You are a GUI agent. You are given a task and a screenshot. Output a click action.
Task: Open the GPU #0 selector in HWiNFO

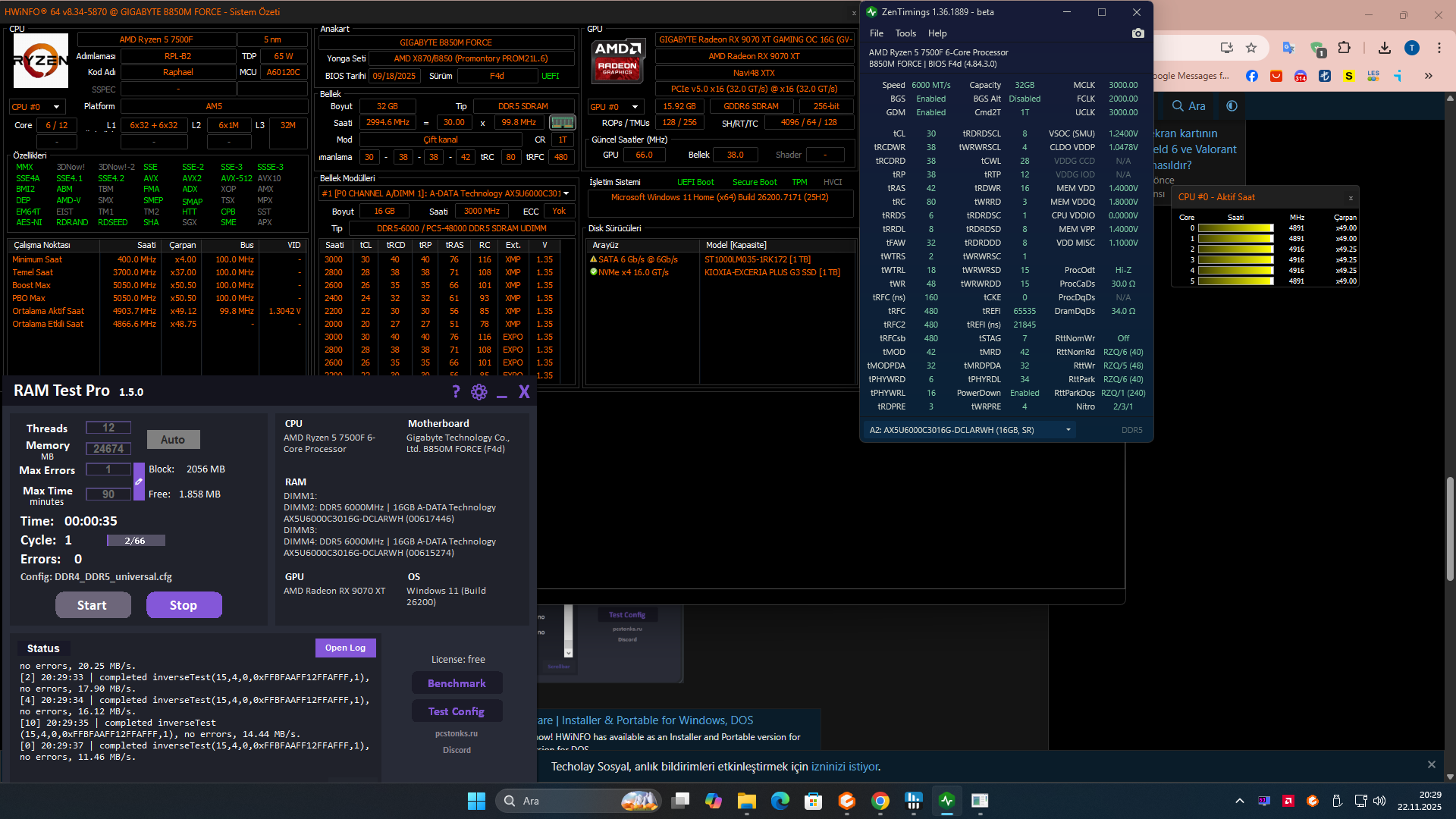click(617, 107)
